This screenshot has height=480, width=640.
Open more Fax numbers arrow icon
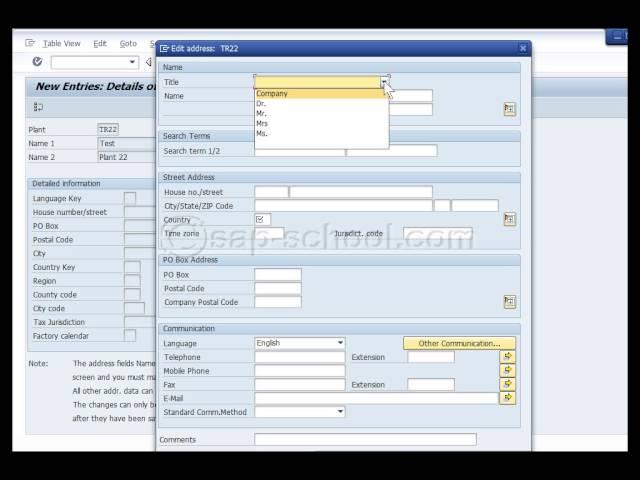tap(507, 384)
